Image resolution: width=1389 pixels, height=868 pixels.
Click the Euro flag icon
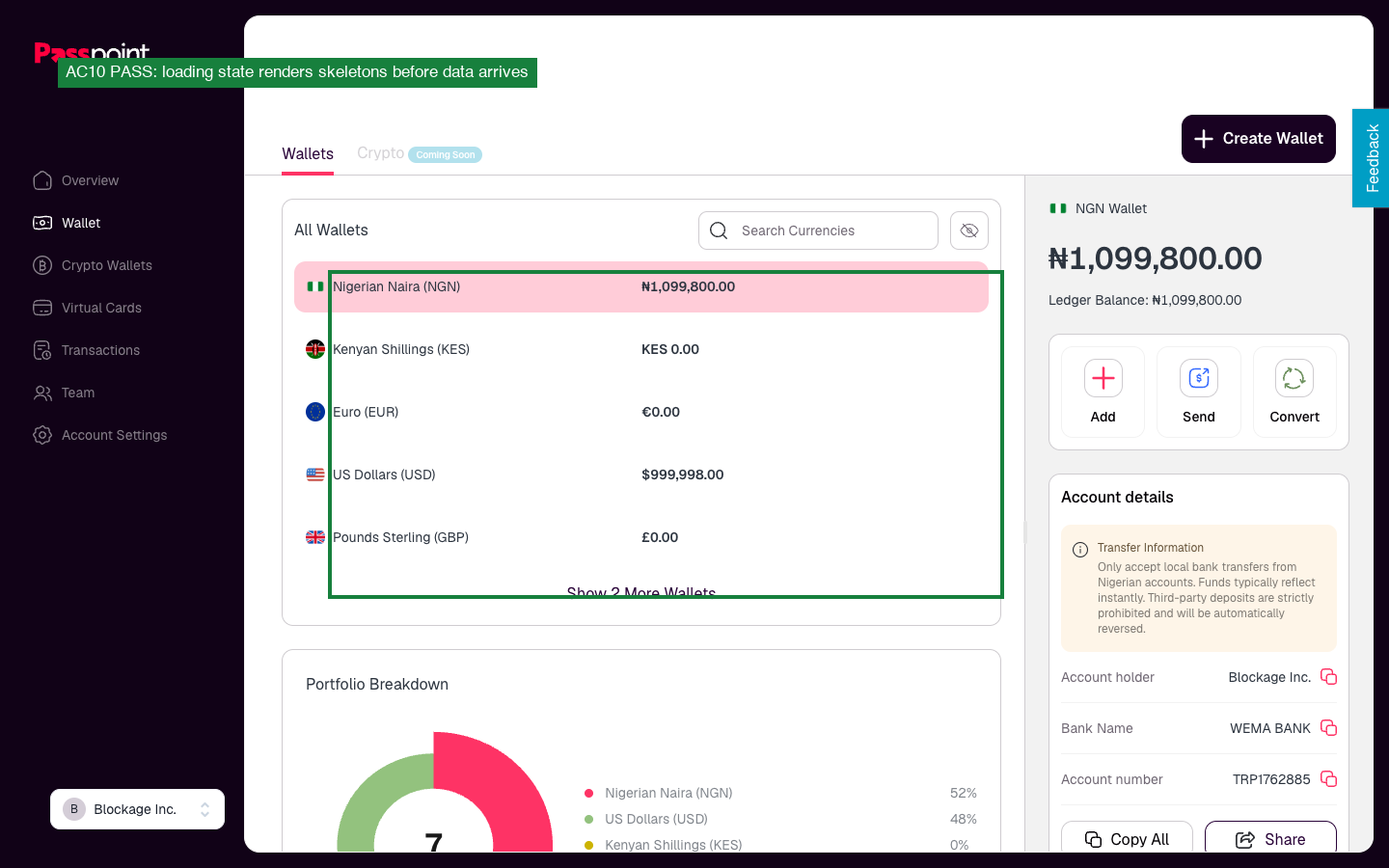pyautogui.click(x=315, y=412)
